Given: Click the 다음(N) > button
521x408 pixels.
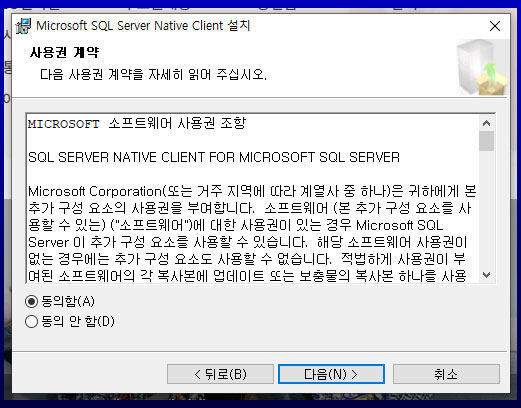Looking at the screenshot, I should [x=331, y=374].
